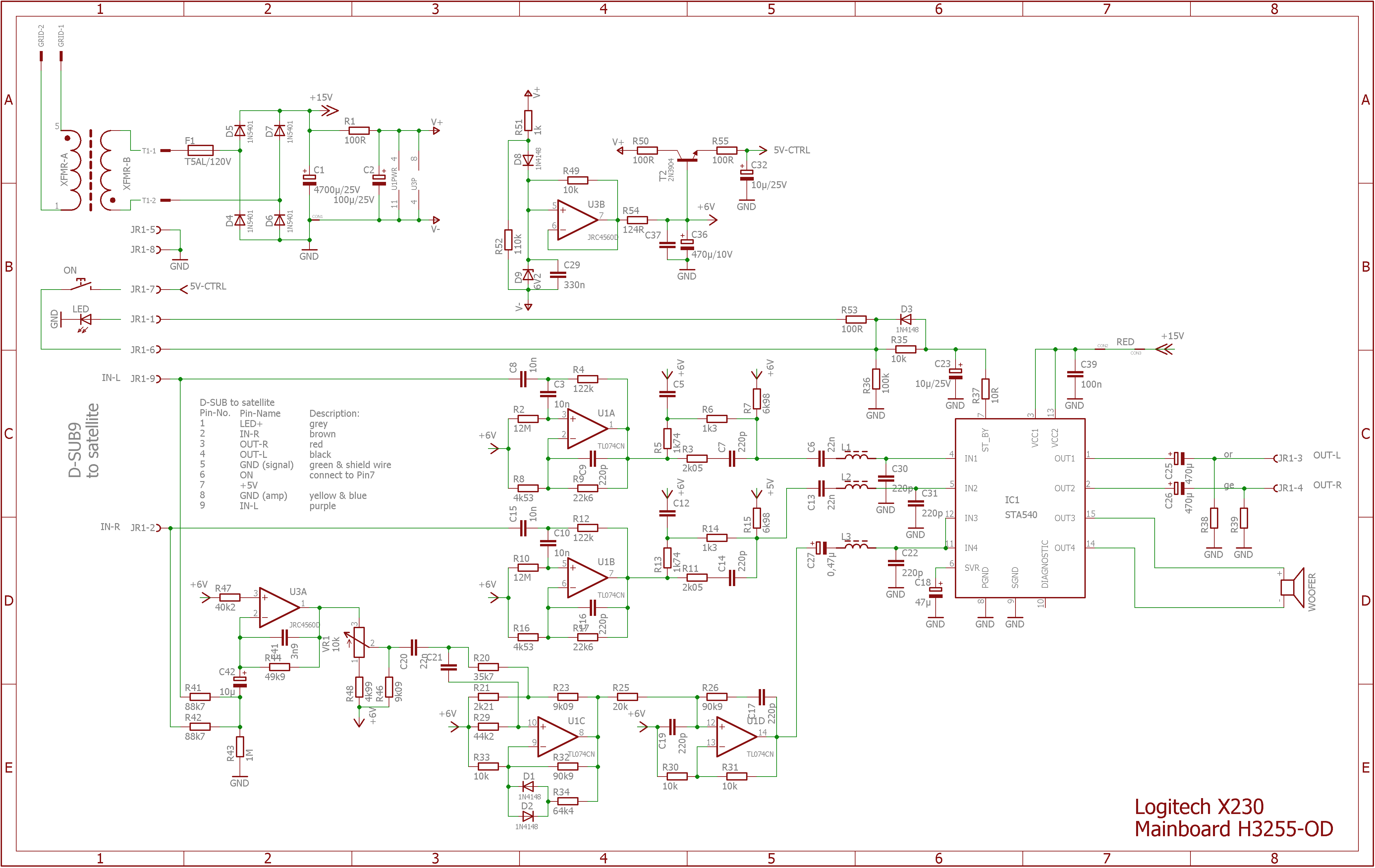1375x868 pixels.
Task: Select the D4 rectifier diode symbol
Action: (x=240, y=220)
